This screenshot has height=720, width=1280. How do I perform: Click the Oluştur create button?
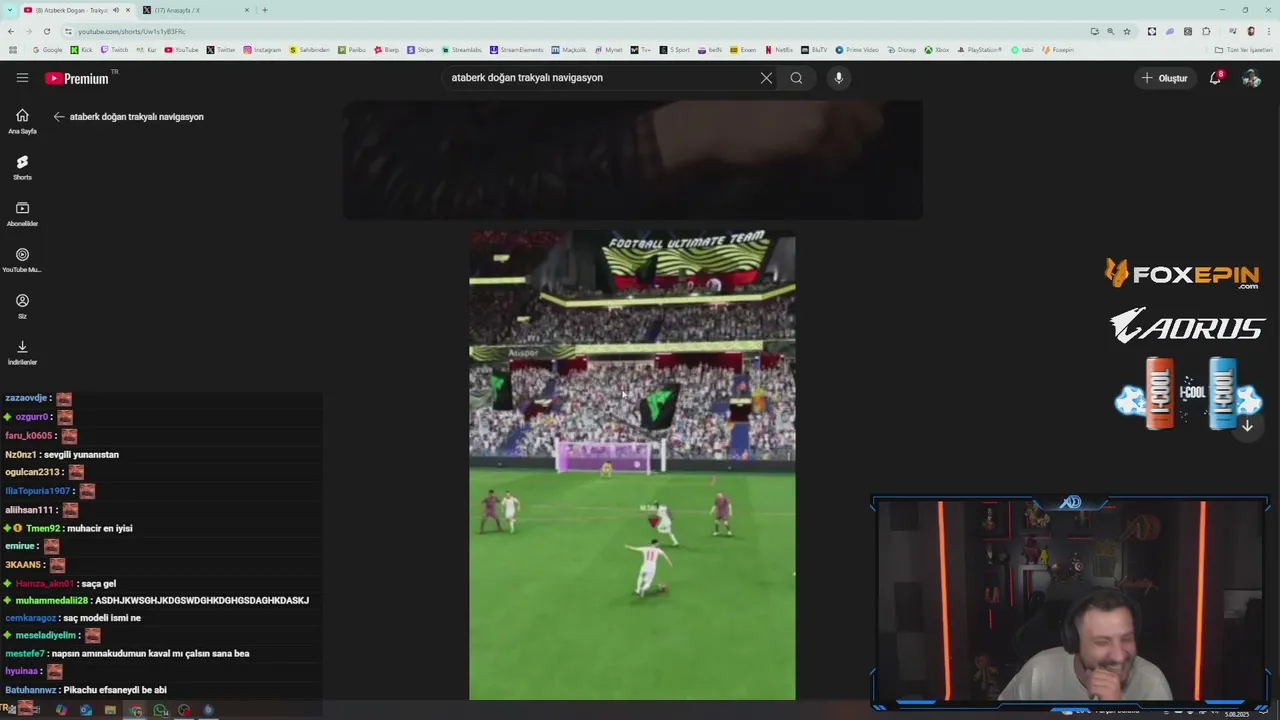coord(1165,78)
